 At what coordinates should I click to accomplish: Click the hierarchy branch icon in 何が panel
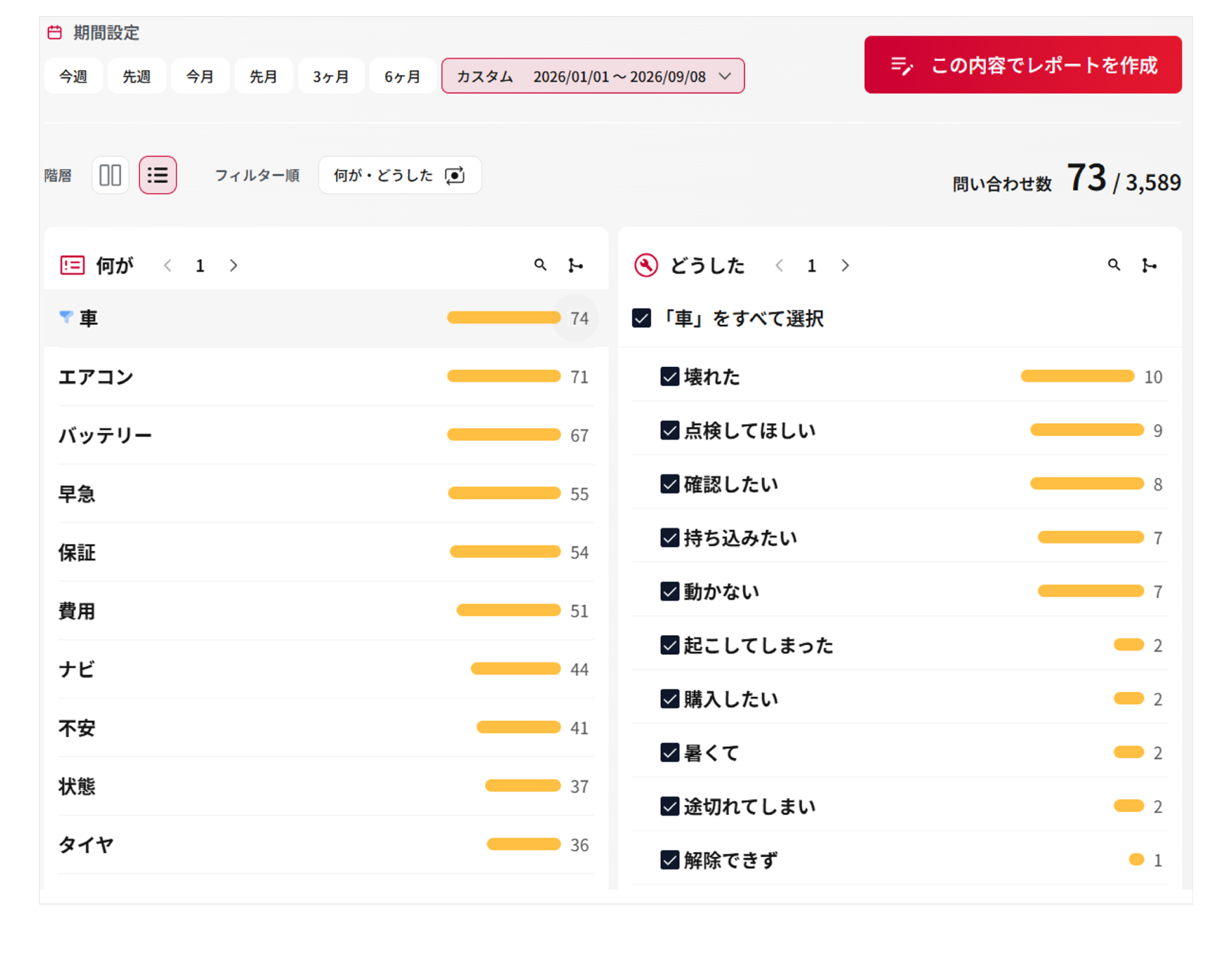[x=575, y=265]
